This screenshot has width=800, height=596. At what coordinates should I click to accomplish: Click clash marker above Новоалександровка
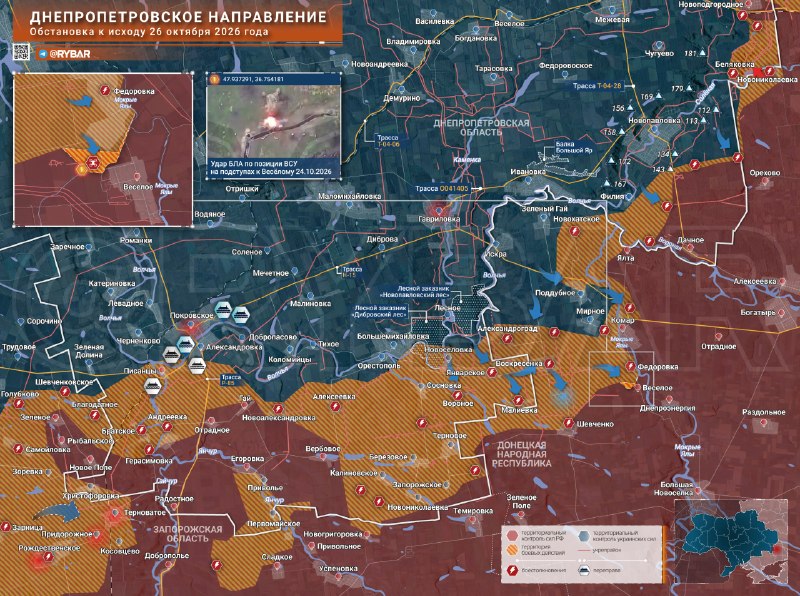[278, 409]
